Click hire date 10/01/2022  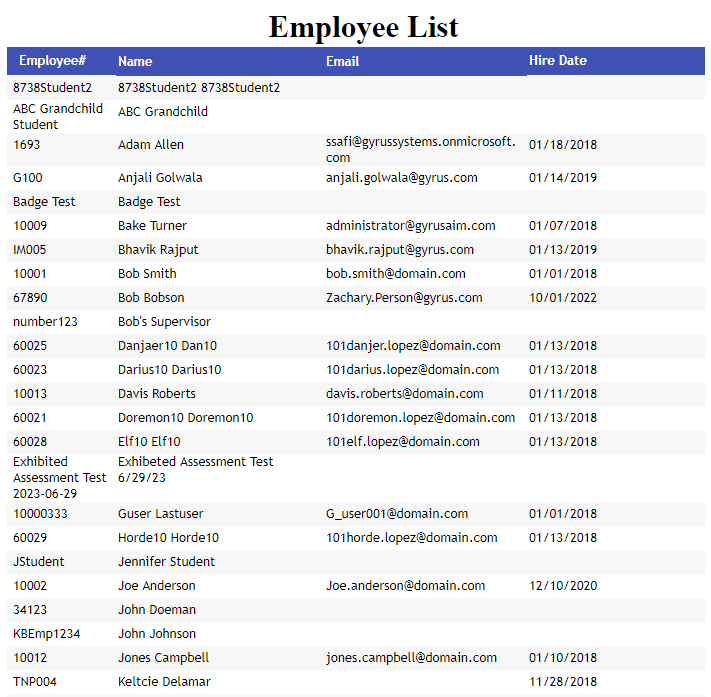(562, 298)
